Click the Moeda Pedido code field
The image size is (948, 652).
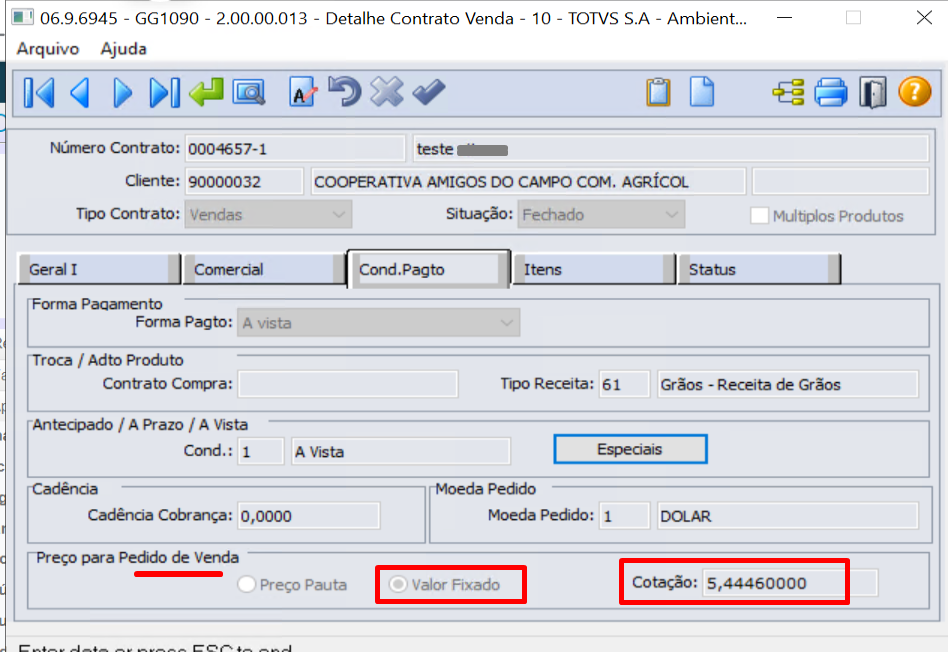click(x=625, y=516)
